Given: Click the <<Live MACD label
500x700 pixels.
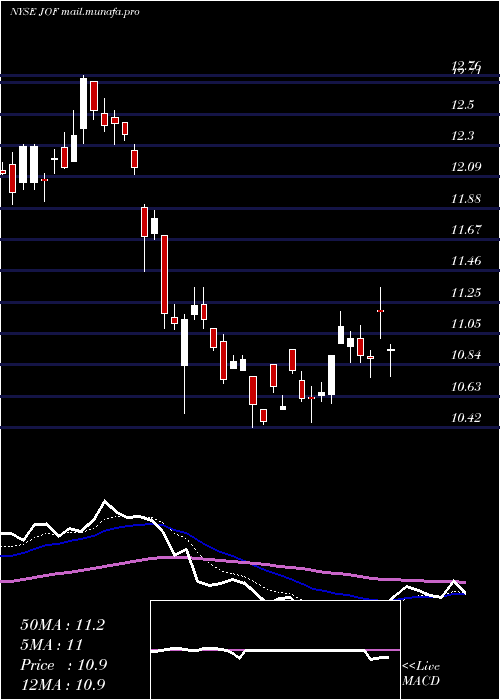Looking at the screenshot, I should coord(421,674).
